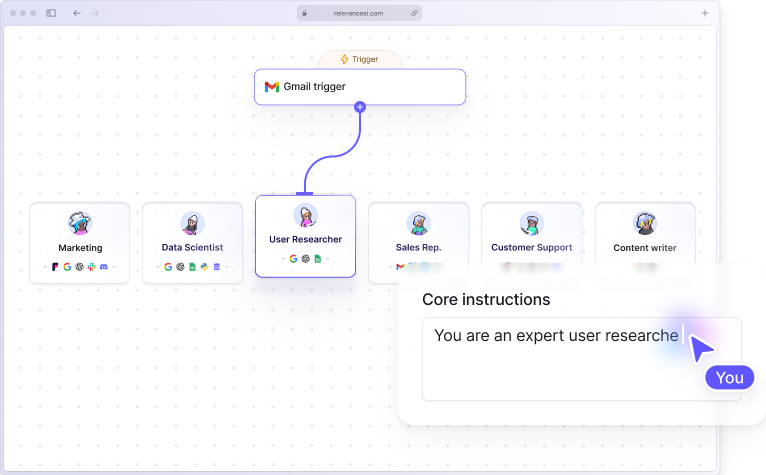The image size is (766, 475).
Task: Select the Data Scientist card title
Action: pos(192,247)
